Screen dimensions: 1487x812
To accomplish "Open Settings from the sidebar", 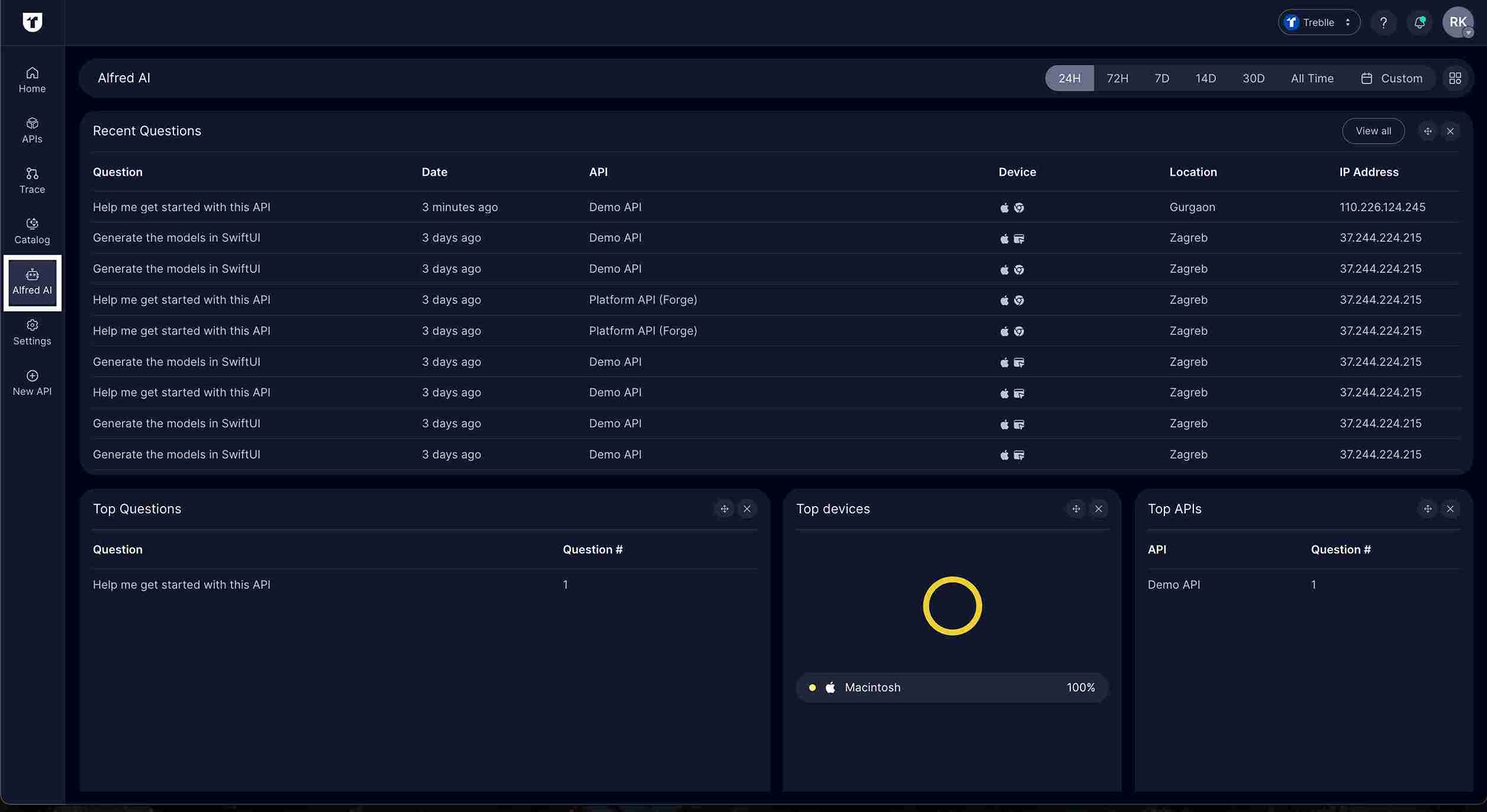I will [32, 332].
